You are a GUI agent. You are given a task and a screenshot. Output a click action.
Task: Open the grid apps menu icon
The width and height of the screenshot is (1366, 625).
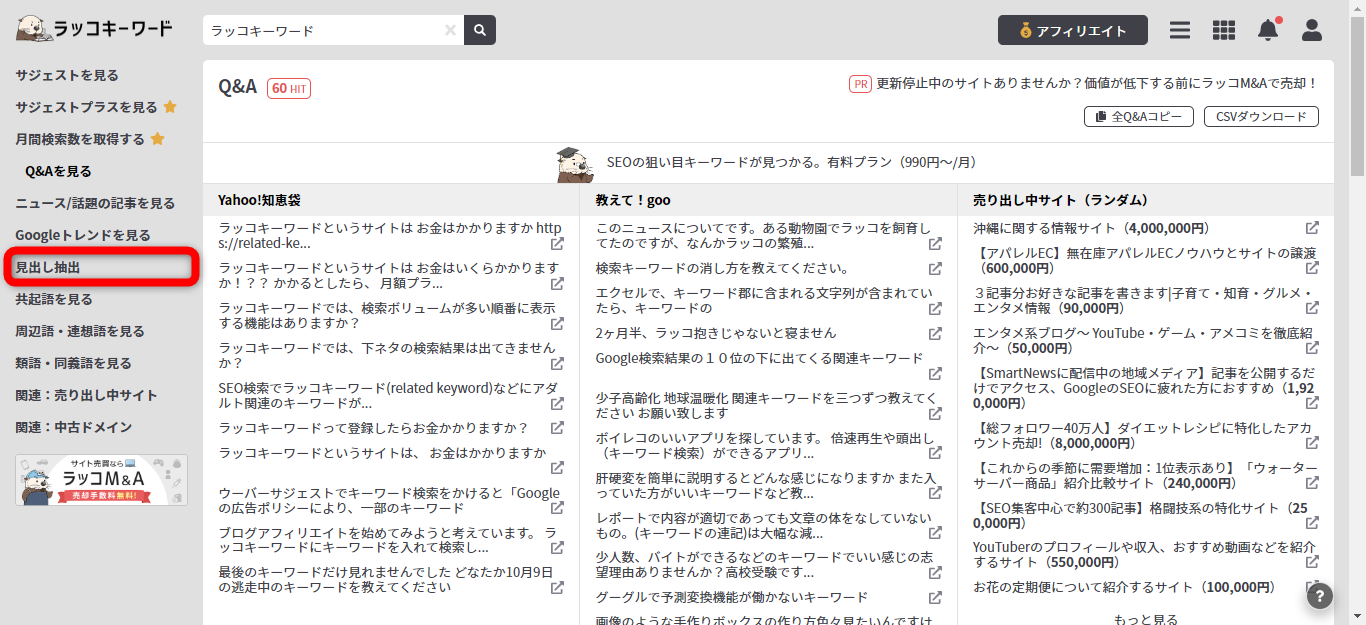tap(1224, 30)
